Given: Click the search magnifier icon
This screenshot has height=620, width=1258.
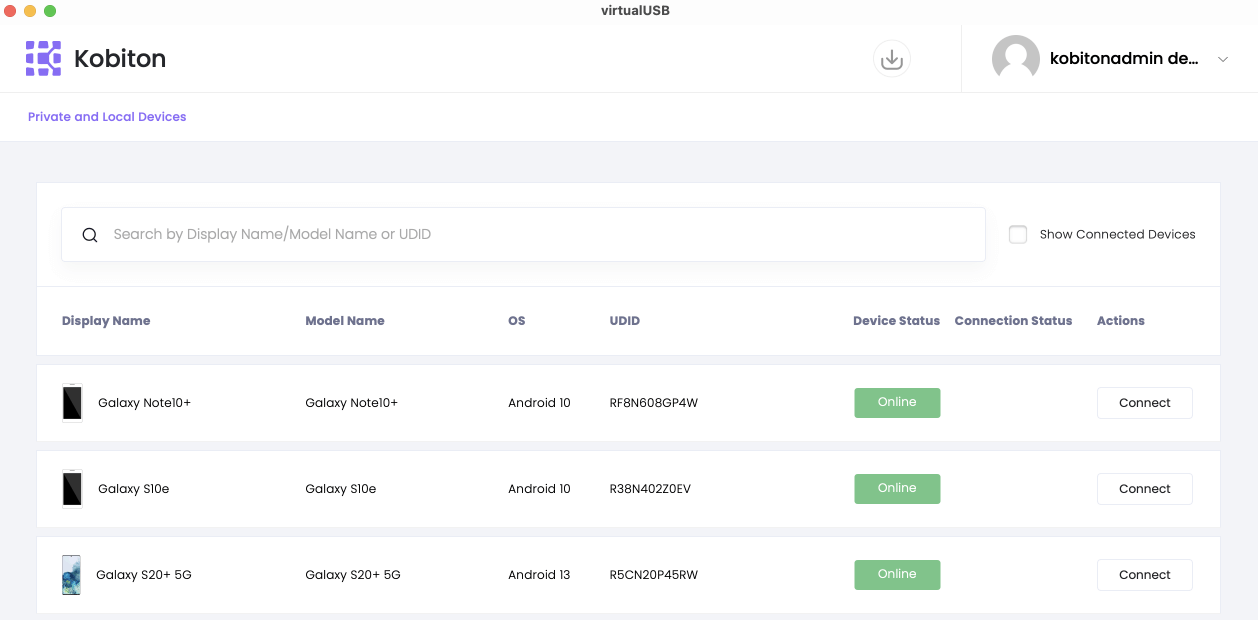Looking at the screenshot, I should tap(90, 235).
